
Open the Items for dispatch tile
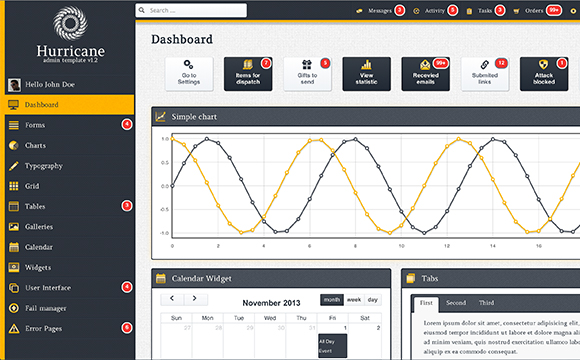[x=248, y=74]
